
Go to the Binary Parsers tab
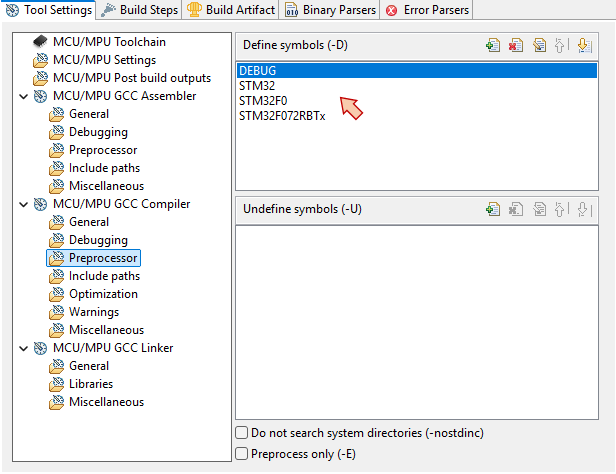pyautogui.click(x=330, y=10)
